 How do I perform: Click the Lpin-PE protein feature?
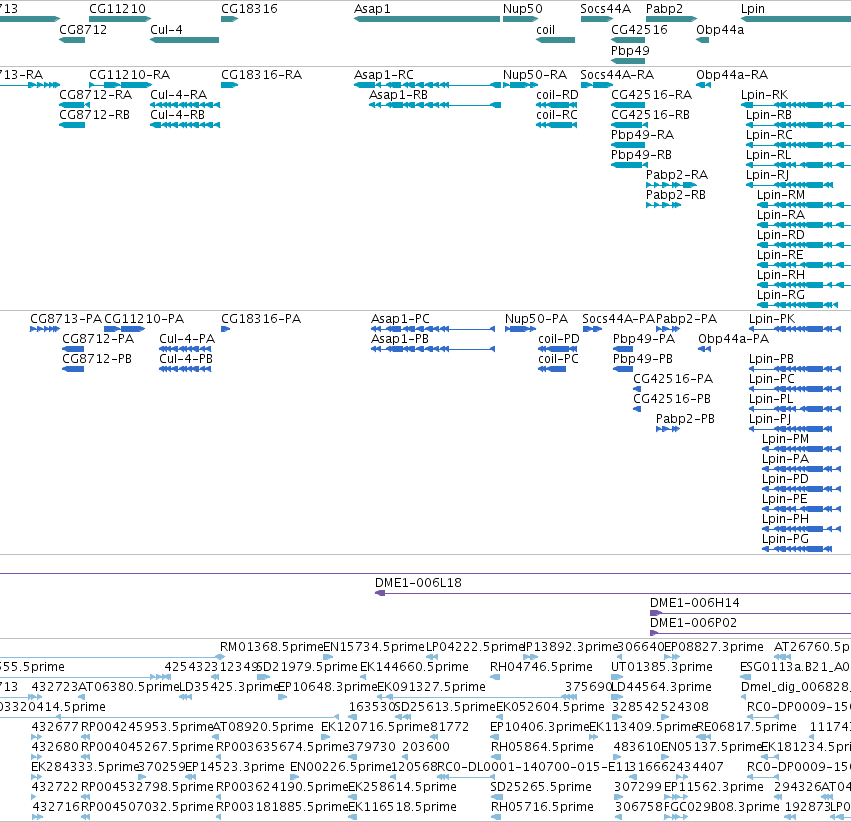coord(802,509)
